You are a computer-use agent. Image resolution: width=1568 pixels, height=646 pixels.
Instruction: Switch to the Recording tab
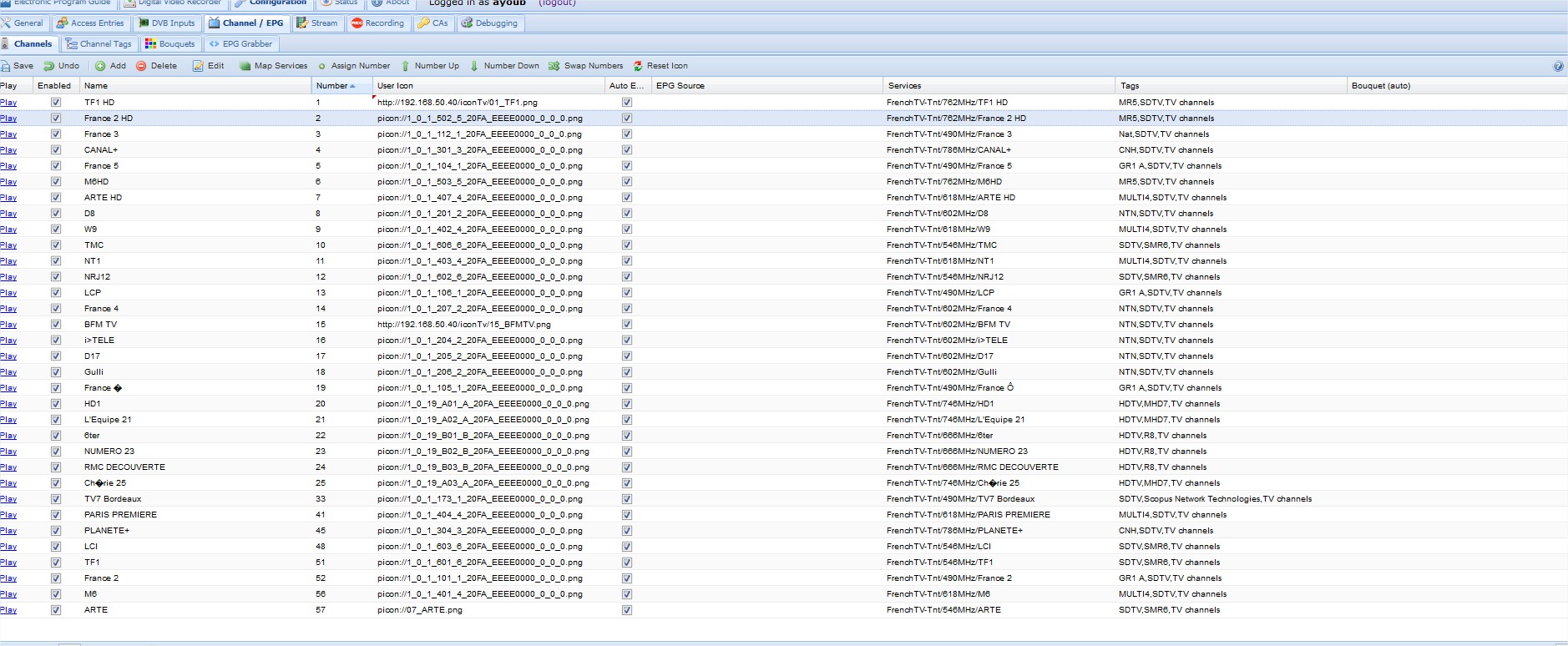[378, 23]
